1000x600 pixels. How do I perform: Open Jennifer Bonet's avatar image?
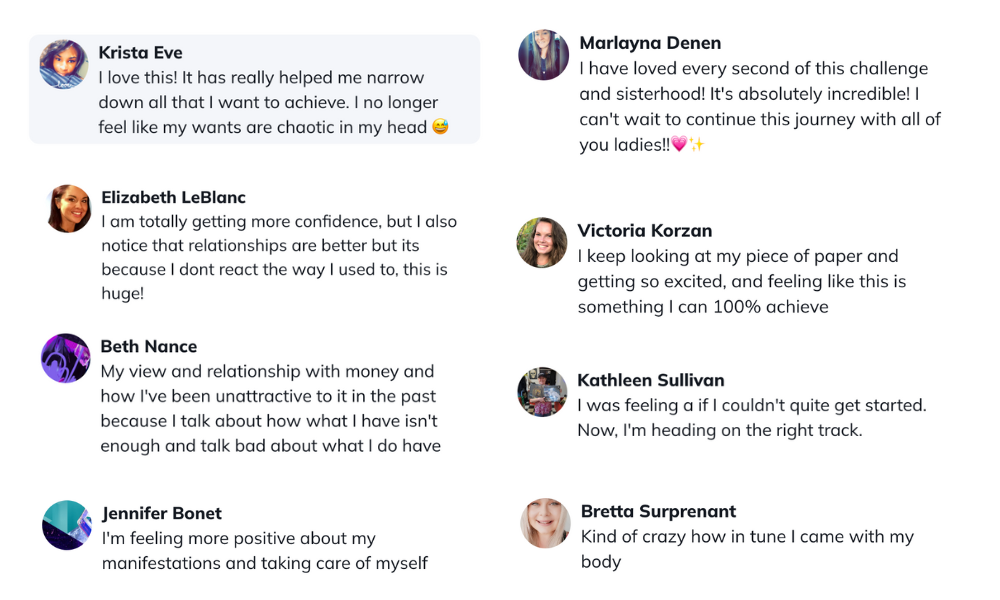(x=67, y=525)
